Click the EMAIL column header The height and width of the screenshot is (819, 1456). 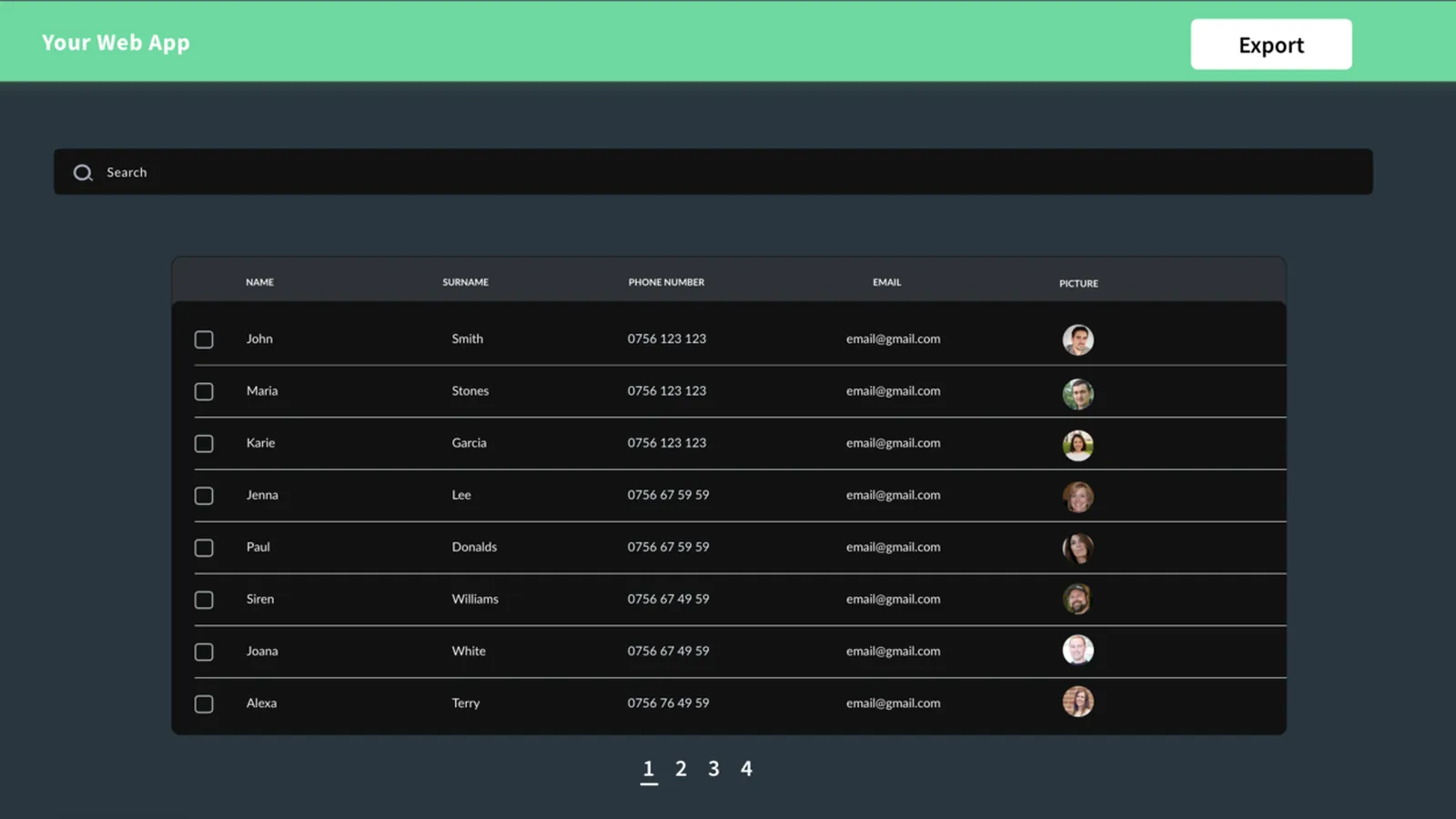[887, 282]
